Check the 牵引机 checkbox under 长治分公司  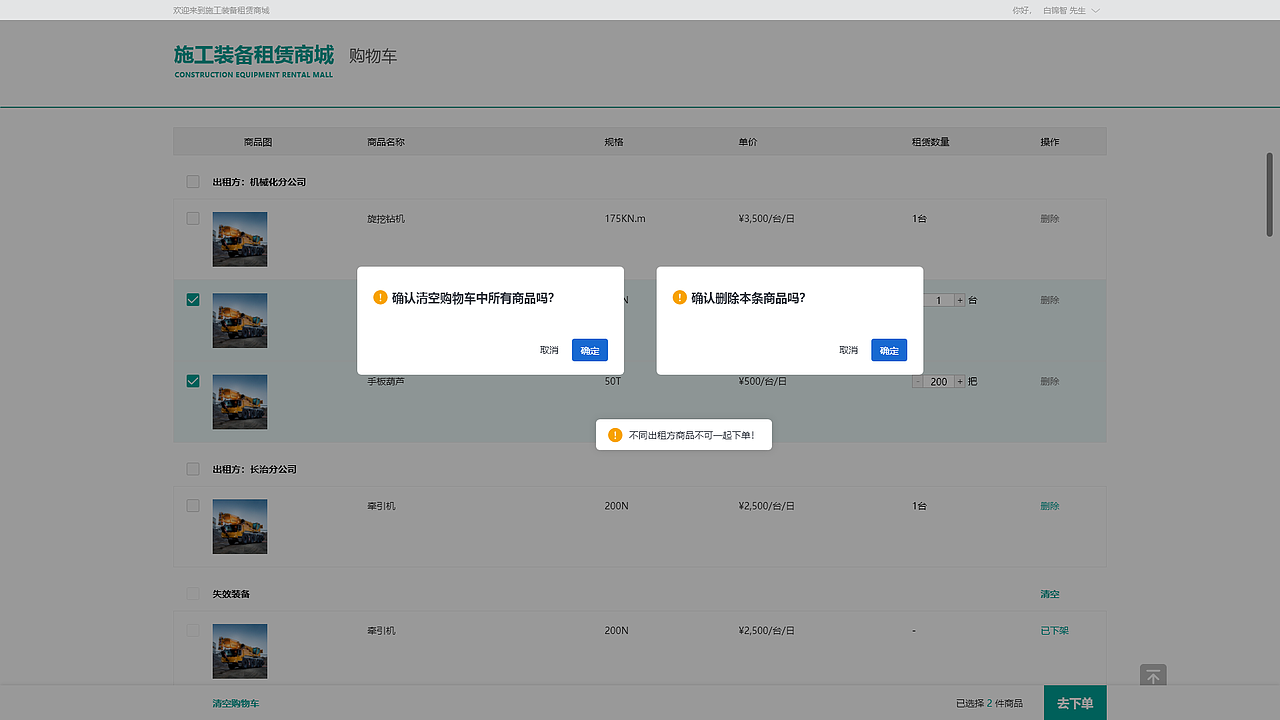(193, 506)
